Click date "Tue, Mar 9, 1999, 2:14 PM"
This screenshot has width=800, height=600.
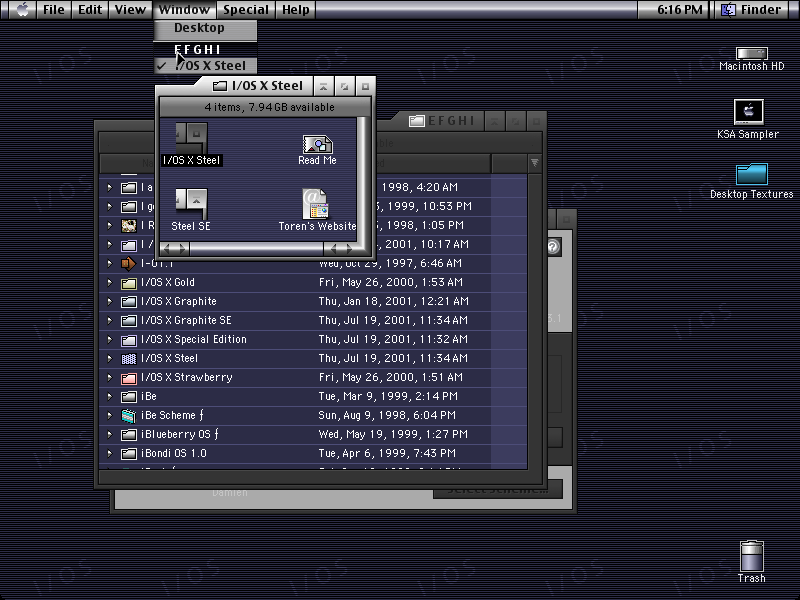click(x=388, y=396)
